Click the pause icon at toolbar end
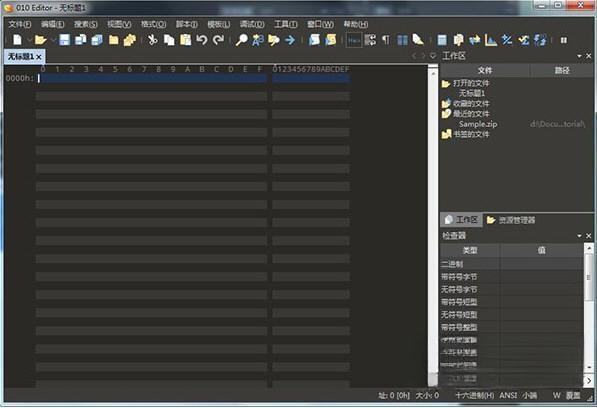 [563, 40]
